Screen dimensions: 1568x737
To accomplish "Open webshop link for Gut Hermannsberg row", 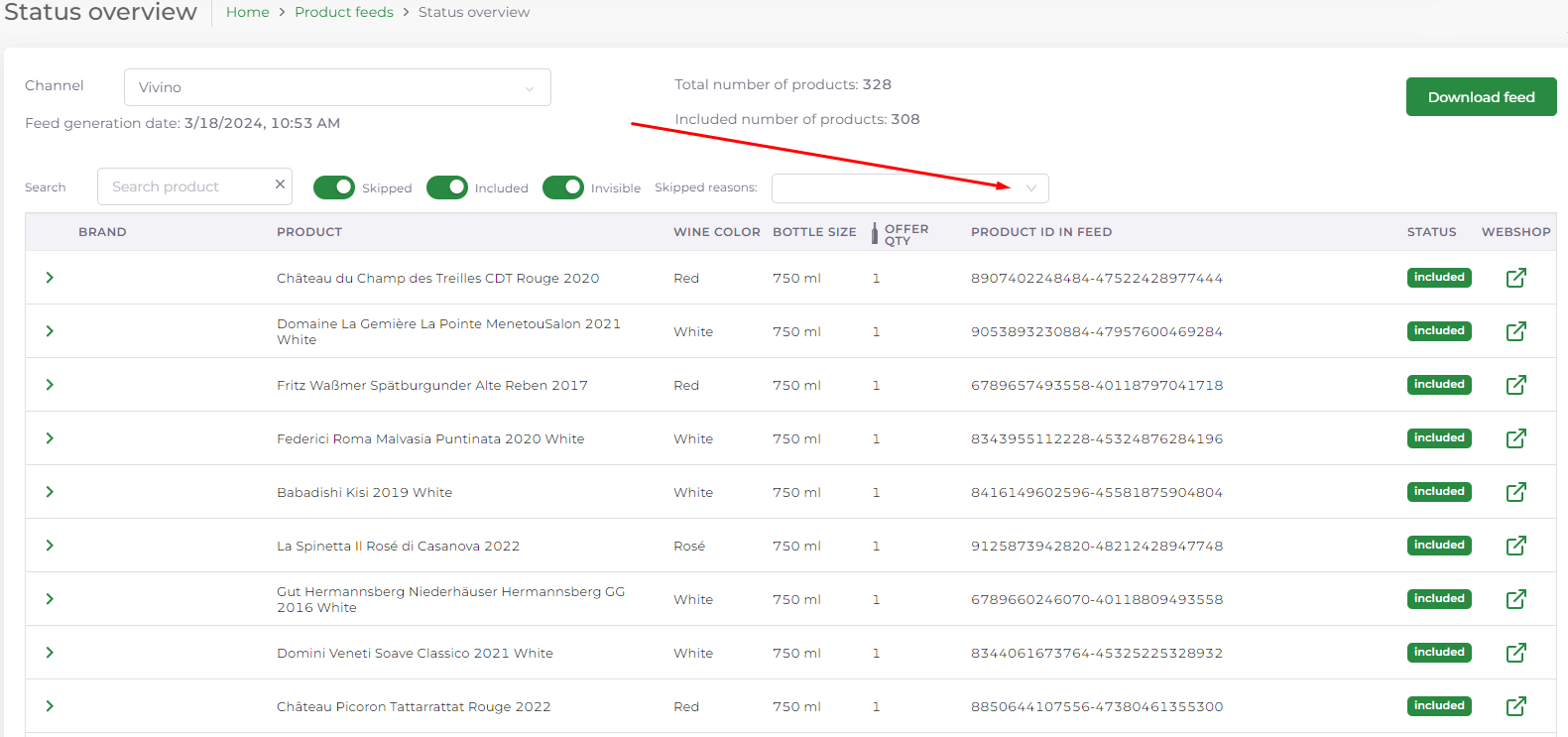I will click(x=1515, y=599).
